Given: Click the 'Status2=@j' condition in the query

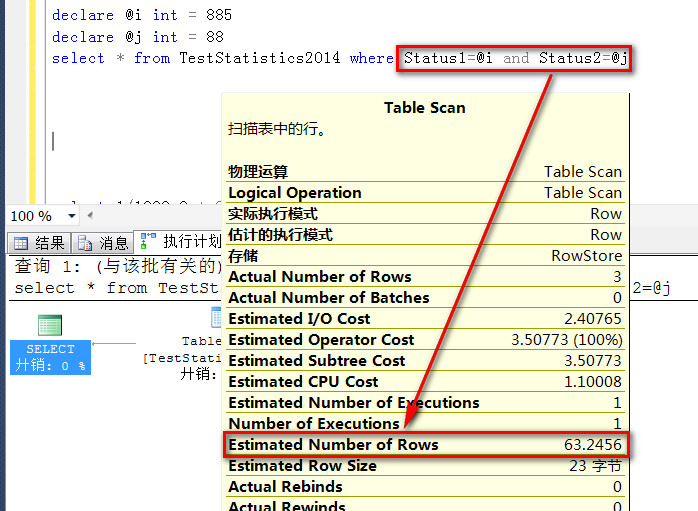Looking at the screenshot, I should 583,58.
